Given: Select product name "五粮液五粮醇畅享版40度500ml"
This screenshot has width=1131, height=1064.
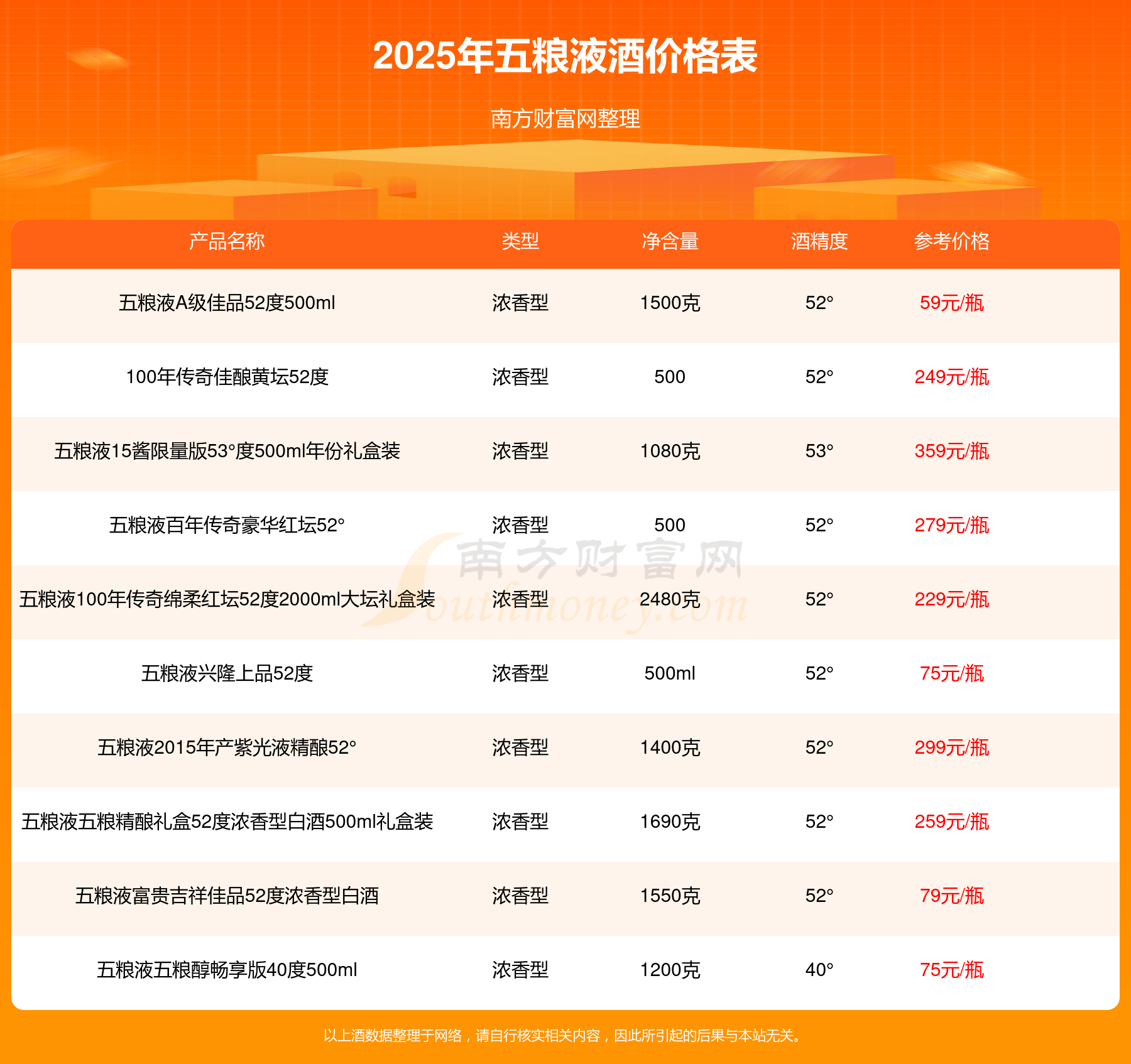Looking at the screenshot, I should coord(227,970).
